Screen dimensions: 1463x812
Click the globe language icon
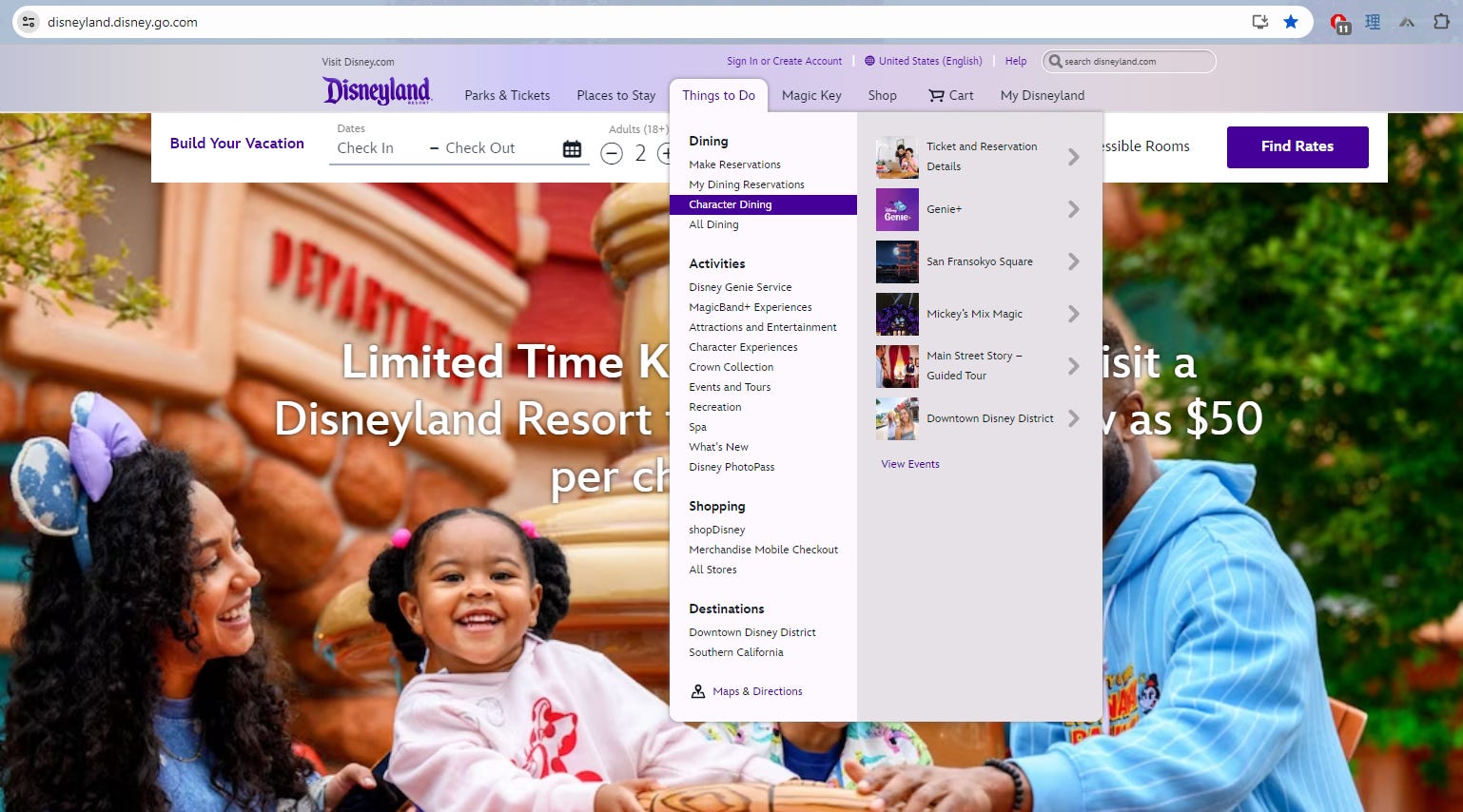[x=869, y=61]
